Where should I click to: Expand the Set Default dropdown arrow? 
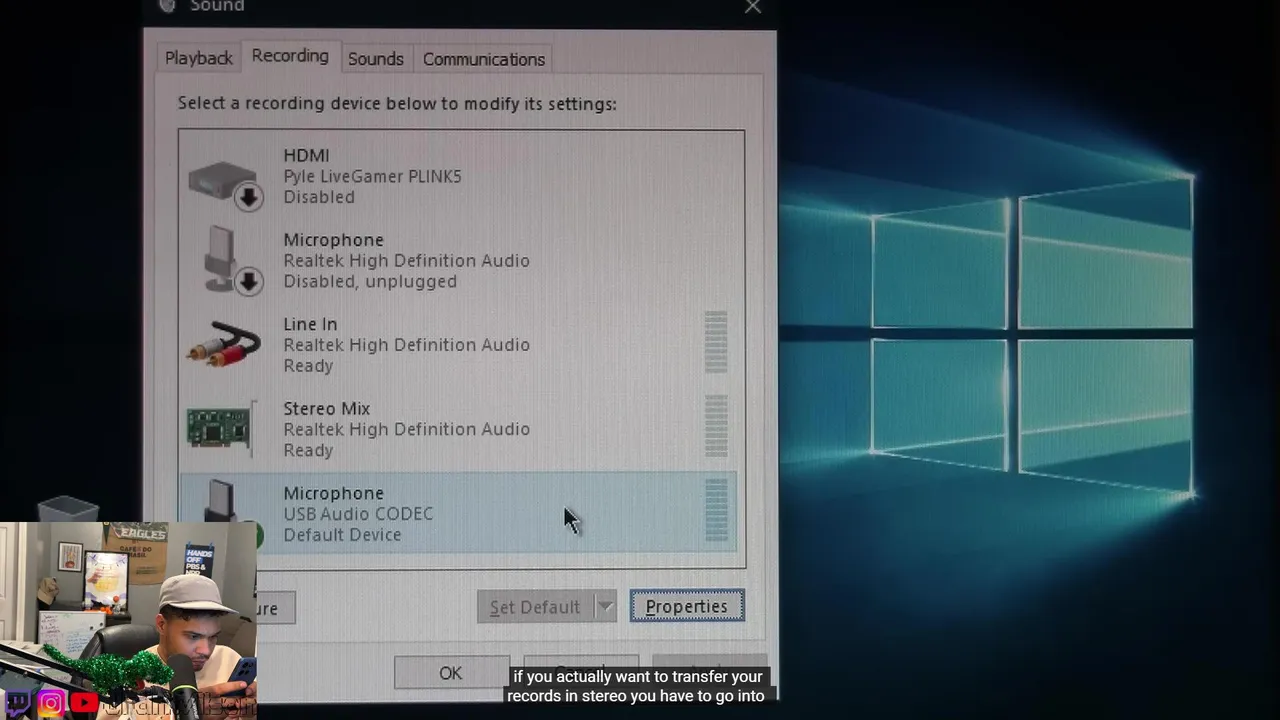pyautogui.click(x=605, y=606)
